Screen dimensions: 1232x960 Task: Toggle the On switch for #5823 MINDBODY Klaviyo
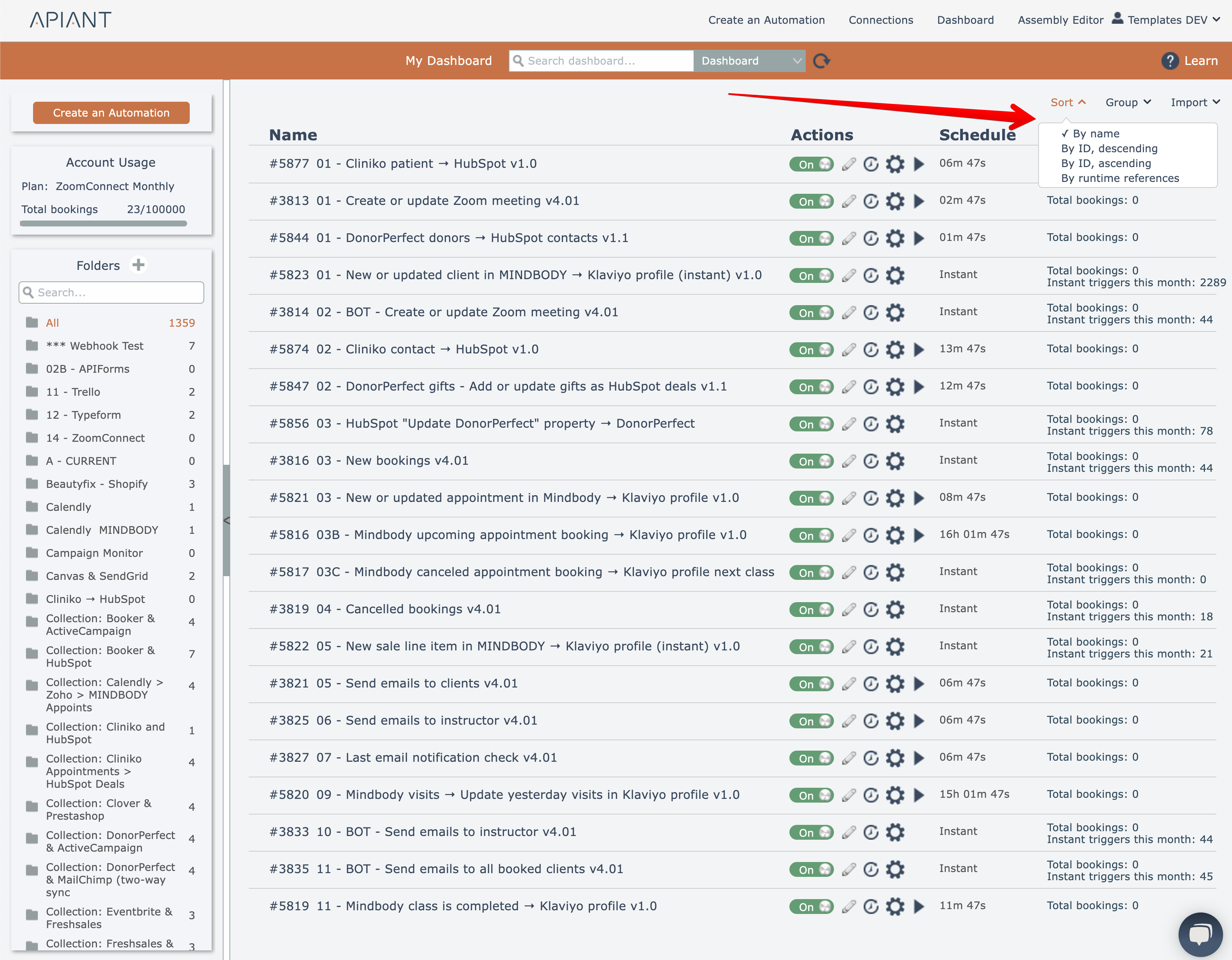[811, 276]
